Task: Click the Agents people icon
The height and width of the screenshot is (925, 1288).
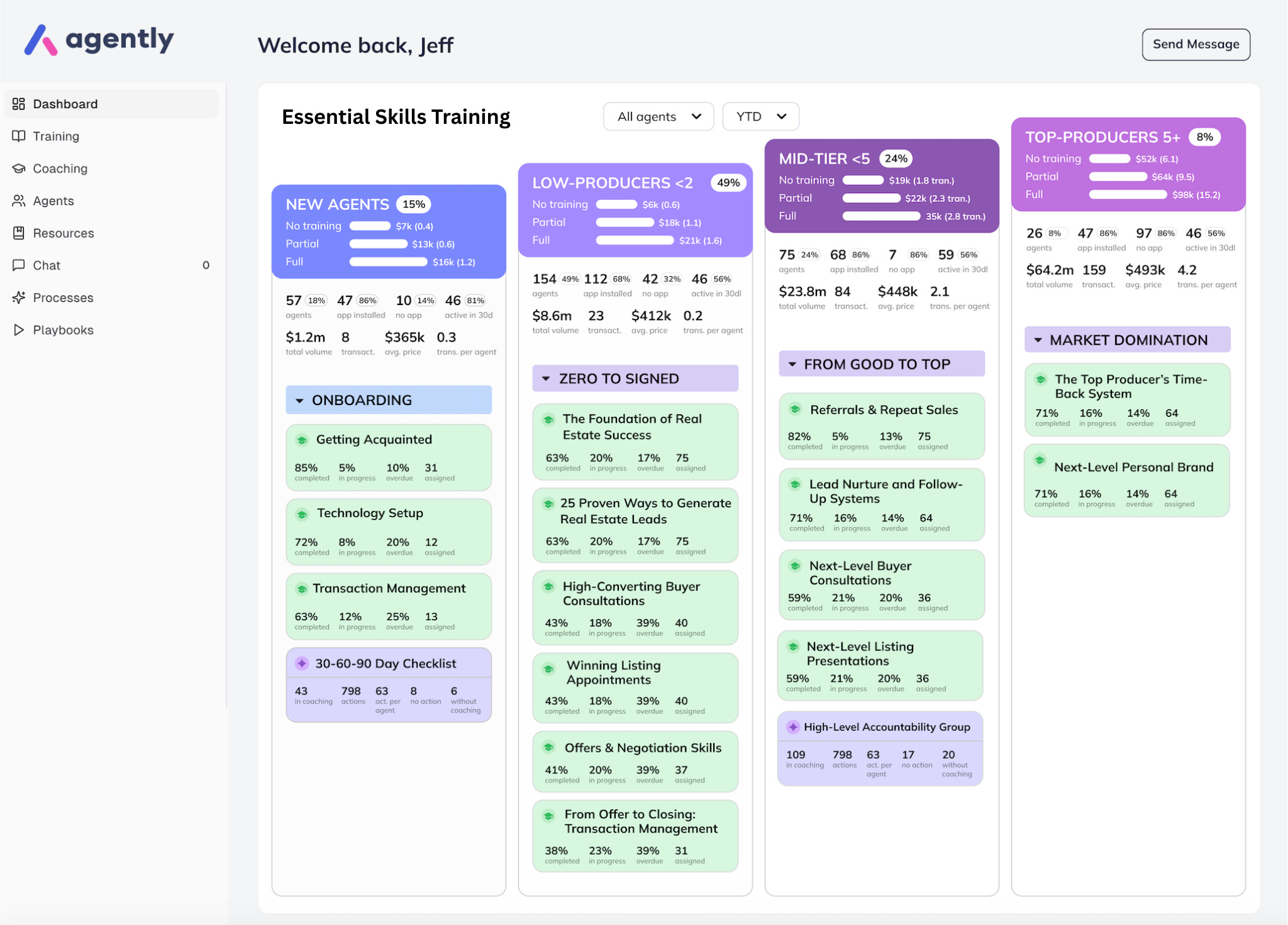Action: click(x=19, y=201)
